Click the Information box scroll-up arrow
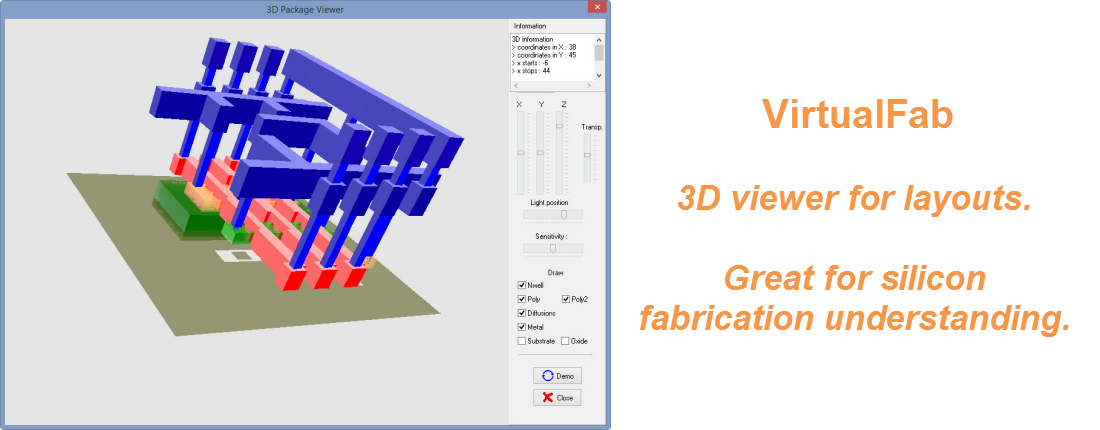The width and height of the screenshot is (1100, 430). click(x=598, y=39)
